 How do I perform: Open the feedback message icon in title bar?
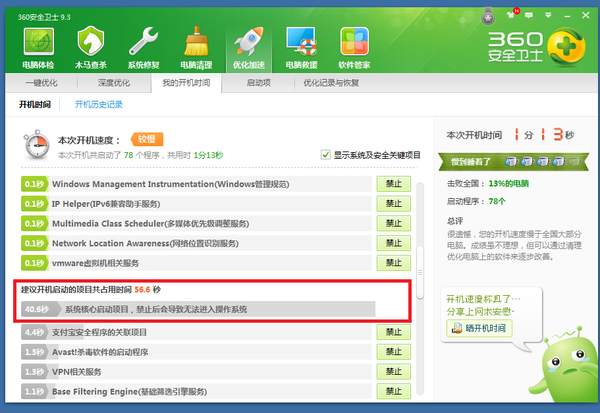529,15
